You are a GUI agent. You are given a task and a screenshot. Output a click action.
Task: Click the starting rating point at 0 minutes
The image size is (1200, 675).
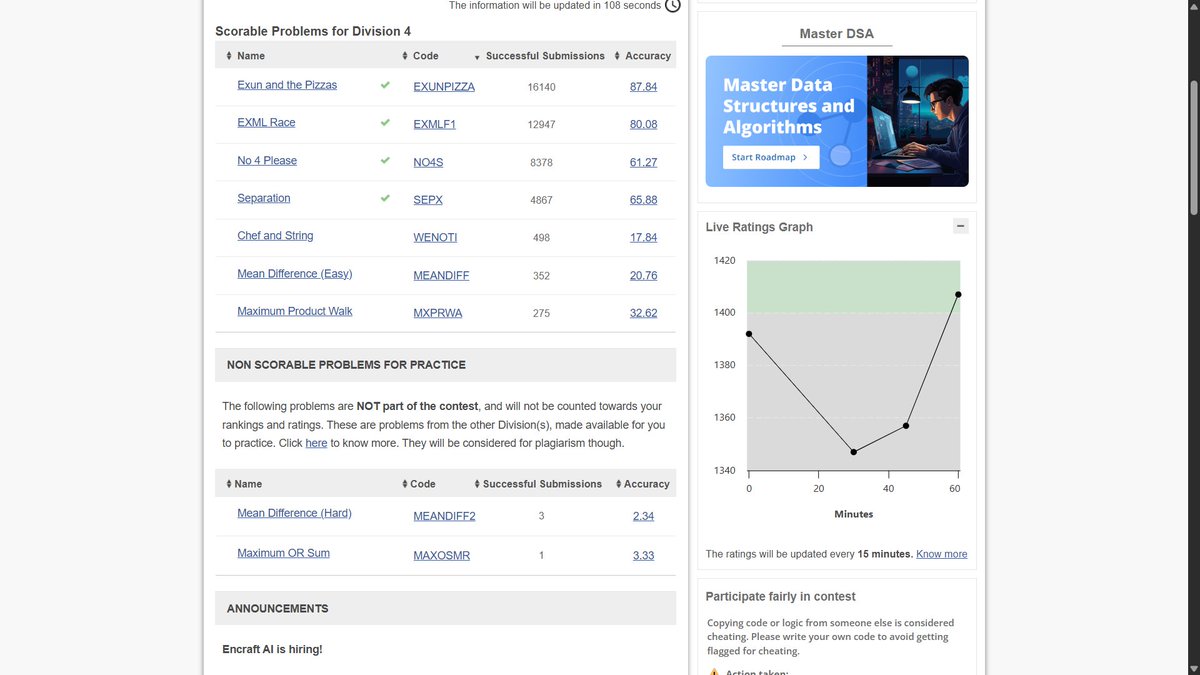(749, 334)
